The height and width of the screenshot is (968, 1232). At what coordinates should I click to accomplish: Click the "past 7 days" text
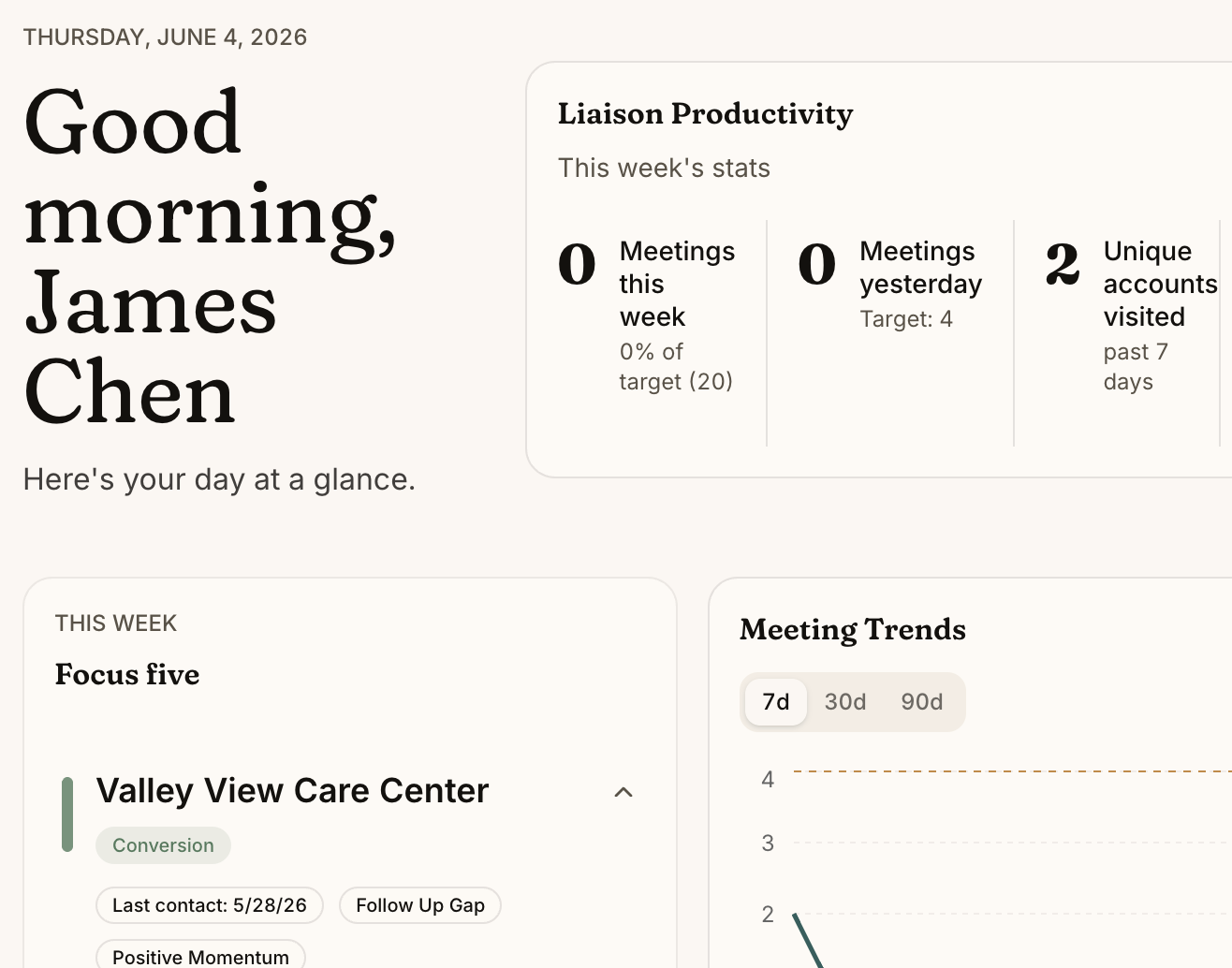pyautogui.click(x=1136, y=366)
